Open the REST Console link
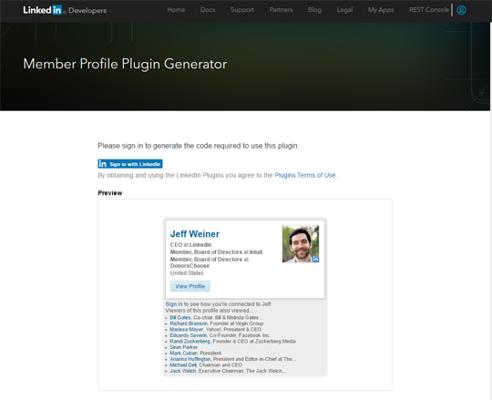This screenshot has width=492, height=400. (x=429, y=10)
